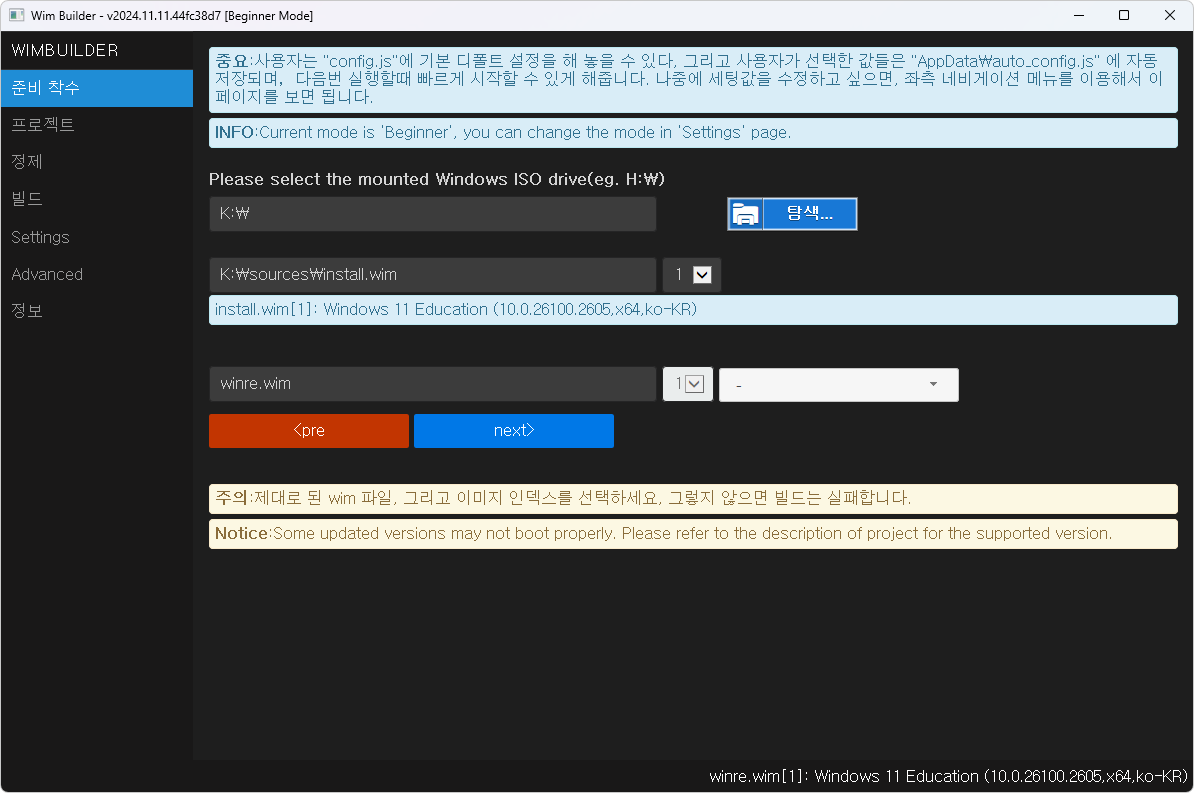1194x793 pixels.
Task: Click the install.wim[1] Windows 11 Education info line
Action: [693, 310]
